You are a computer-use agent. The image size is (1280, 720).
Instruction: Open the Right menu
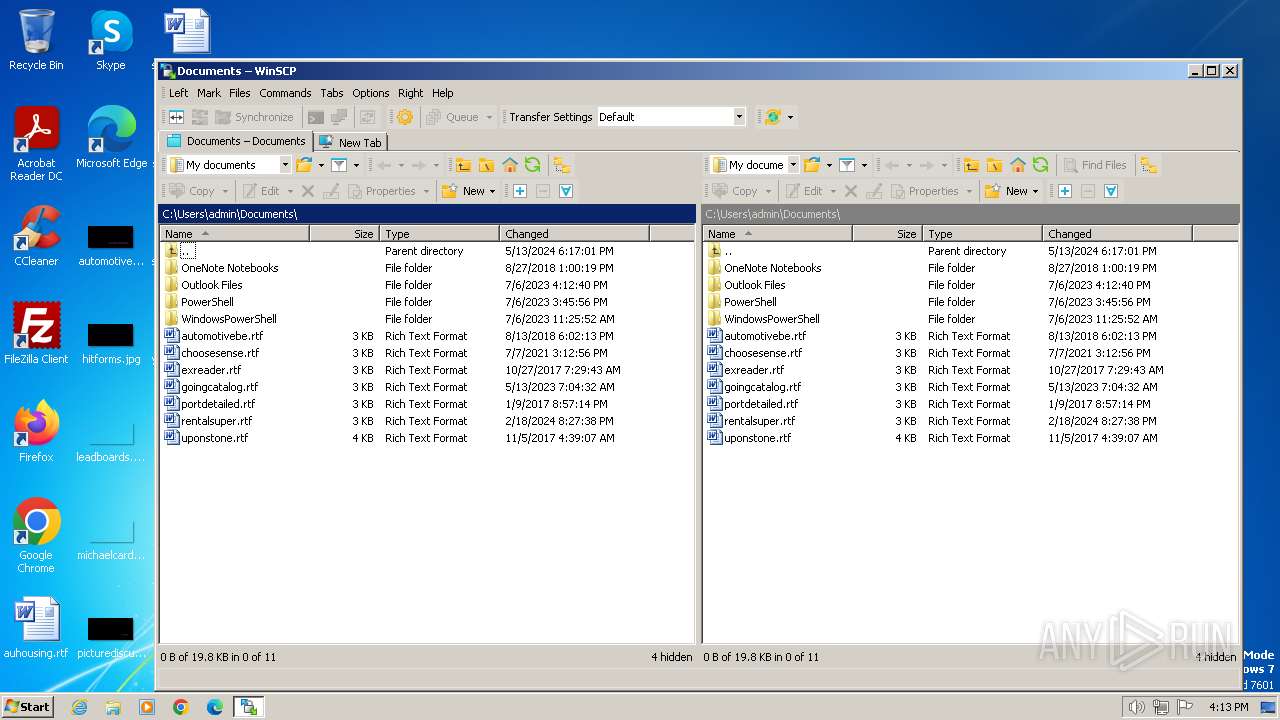411,93
